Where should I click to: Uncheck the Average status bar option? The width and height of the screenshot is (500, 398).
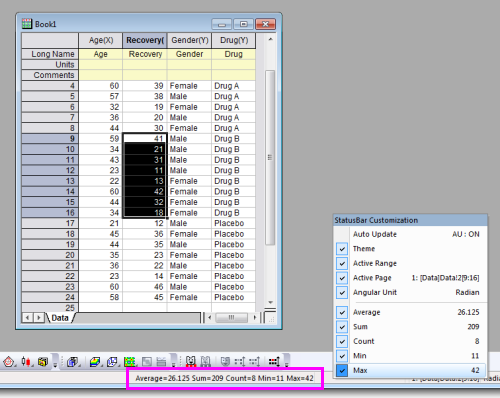342,312
